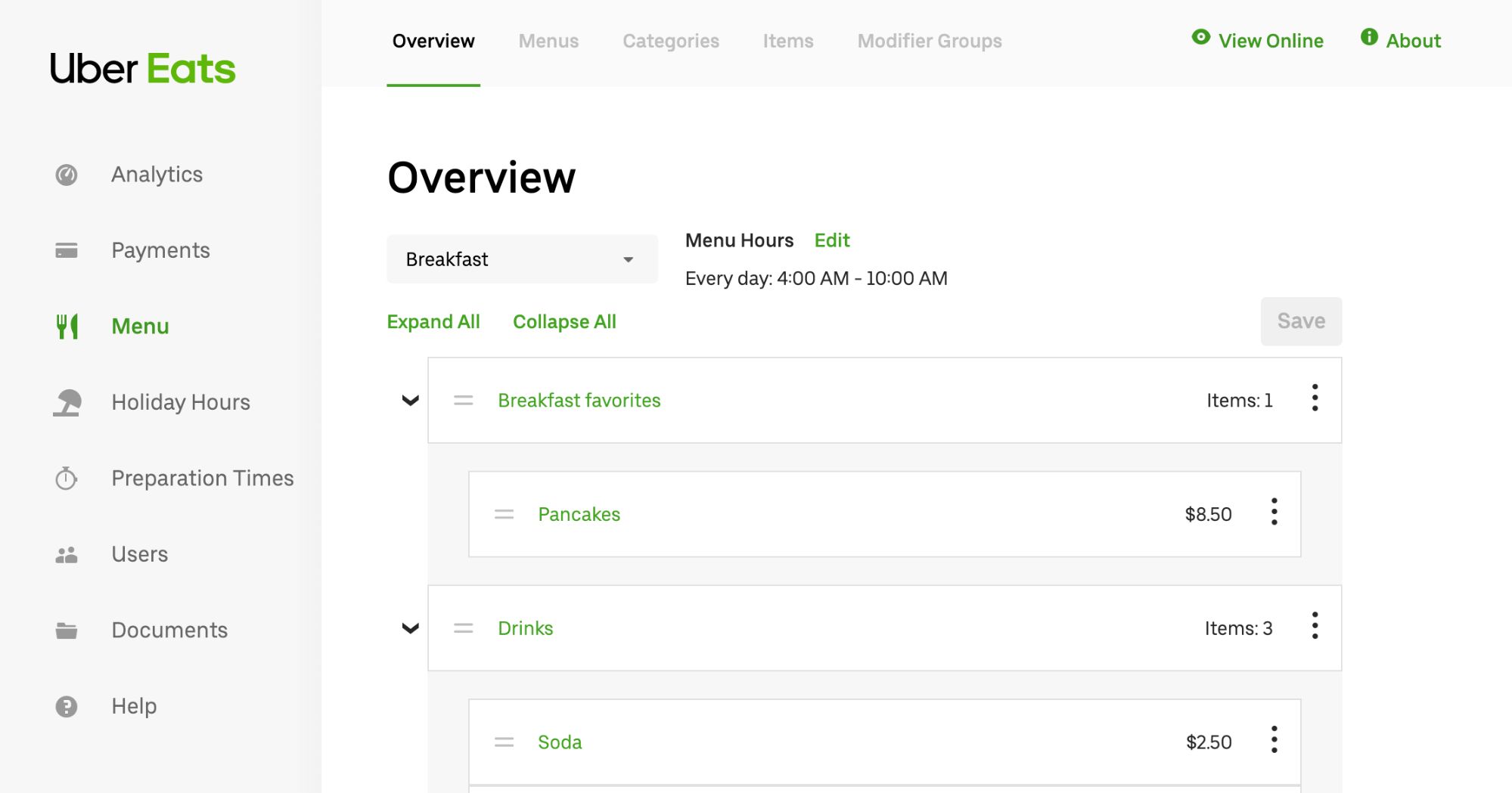
Task: Select the Payments card icon
Action: click(x=67, y=249)
